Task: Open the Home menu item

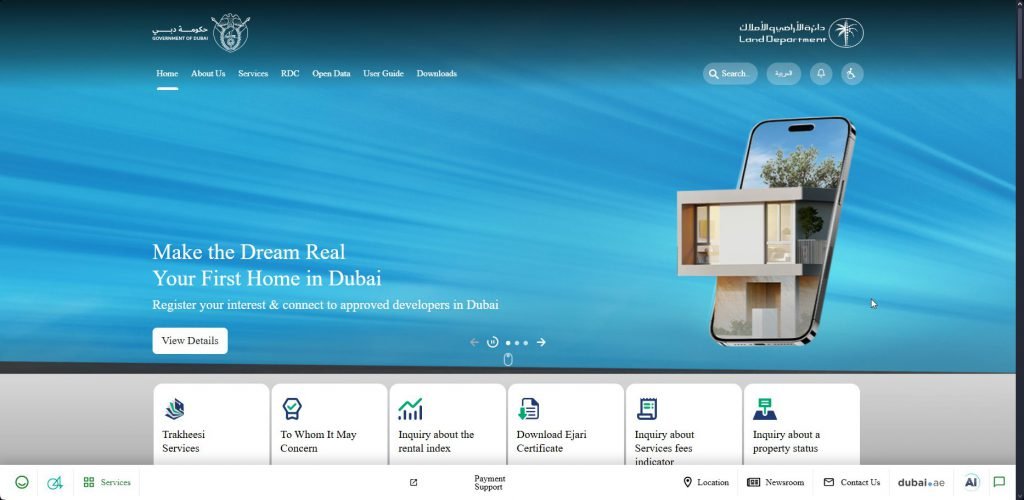Action: tap(167, 74)
